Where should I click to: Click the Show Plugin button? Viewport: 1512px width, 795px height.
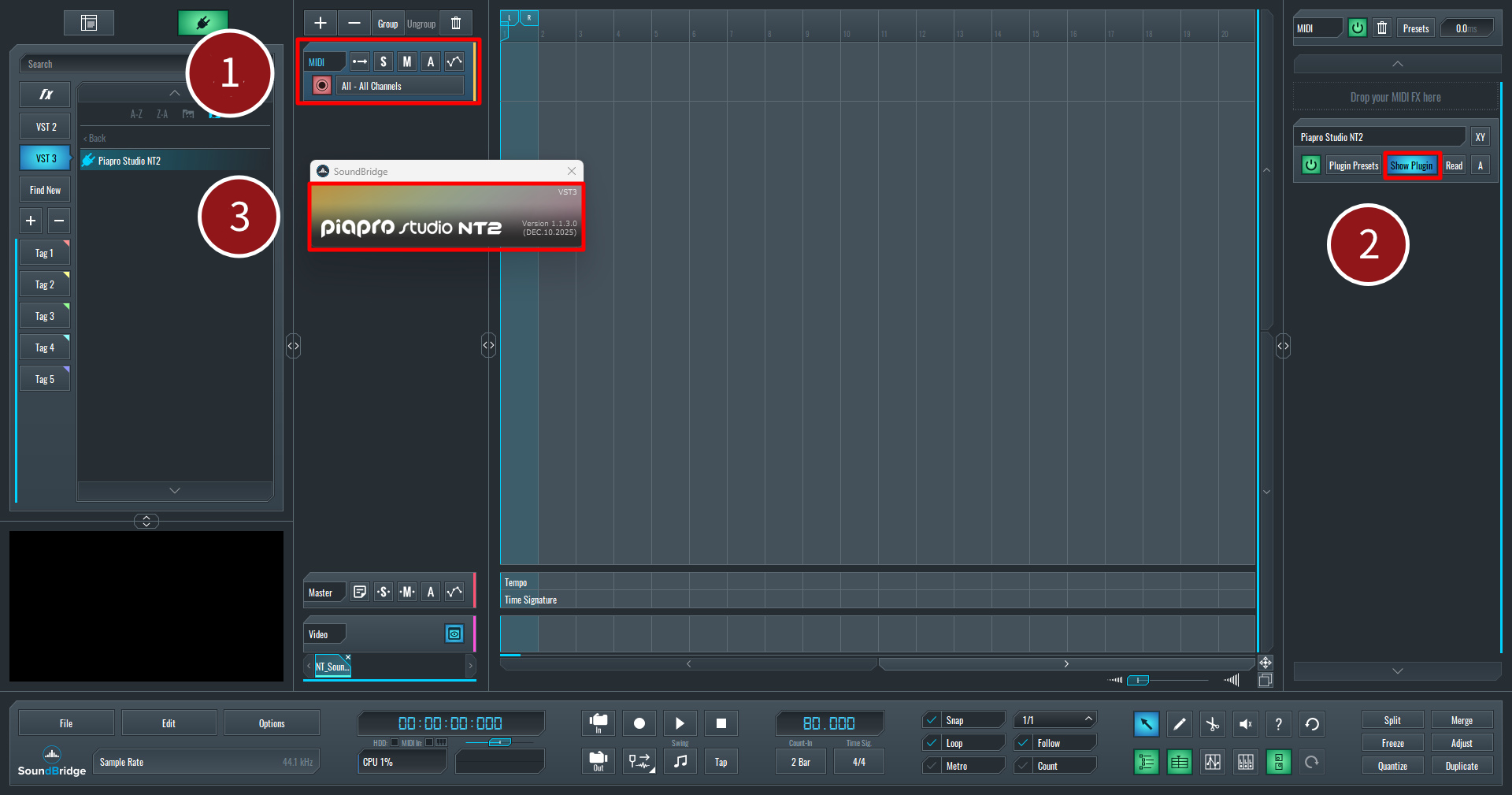pyautogui.click(x=1411, y=165)
